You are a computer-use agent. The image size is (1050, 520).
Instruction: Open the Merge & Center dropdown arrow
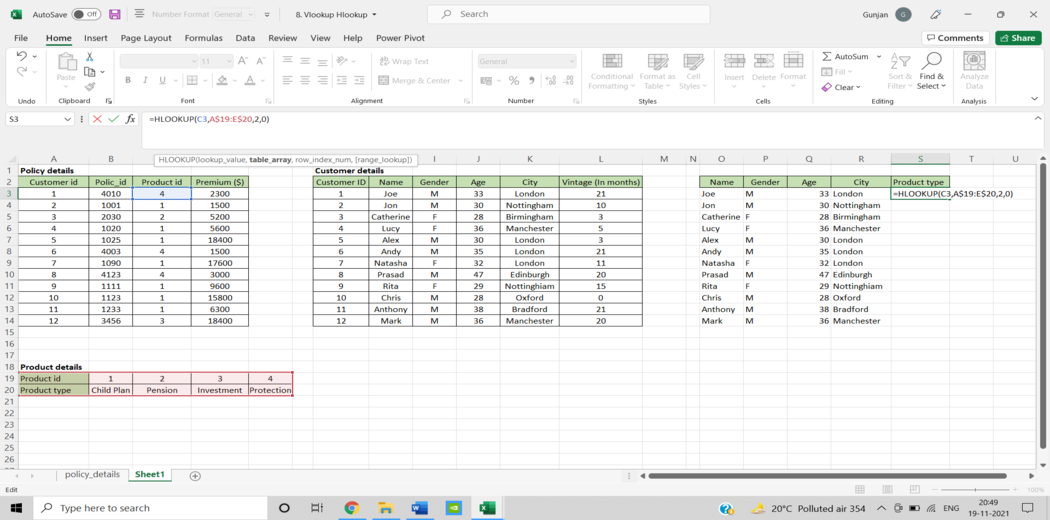click(x=461, y=80)
